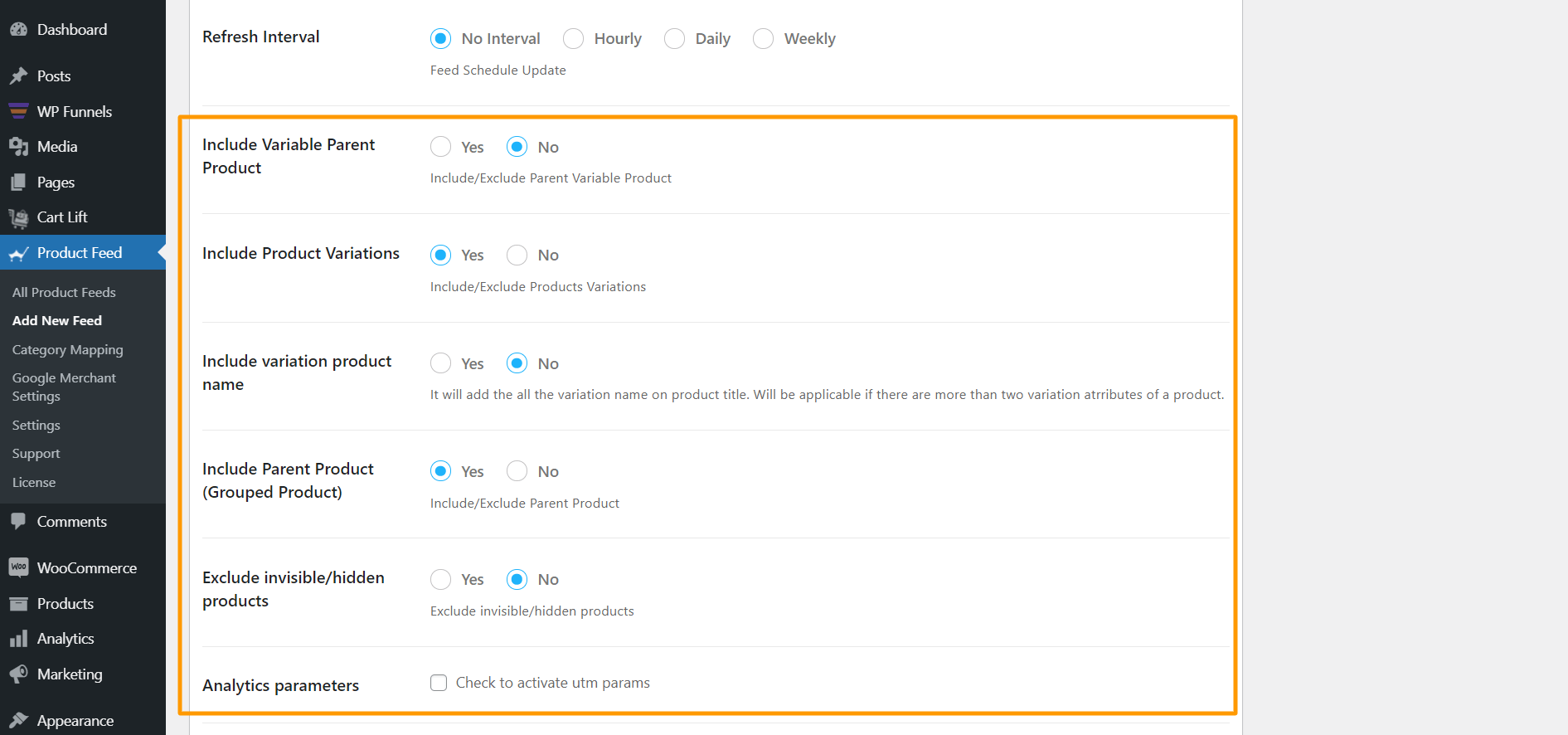Choose Yes for Include Product Variations
Image resolution: width=1568 pixels, height=735 pixels.
tap(440, 255)
